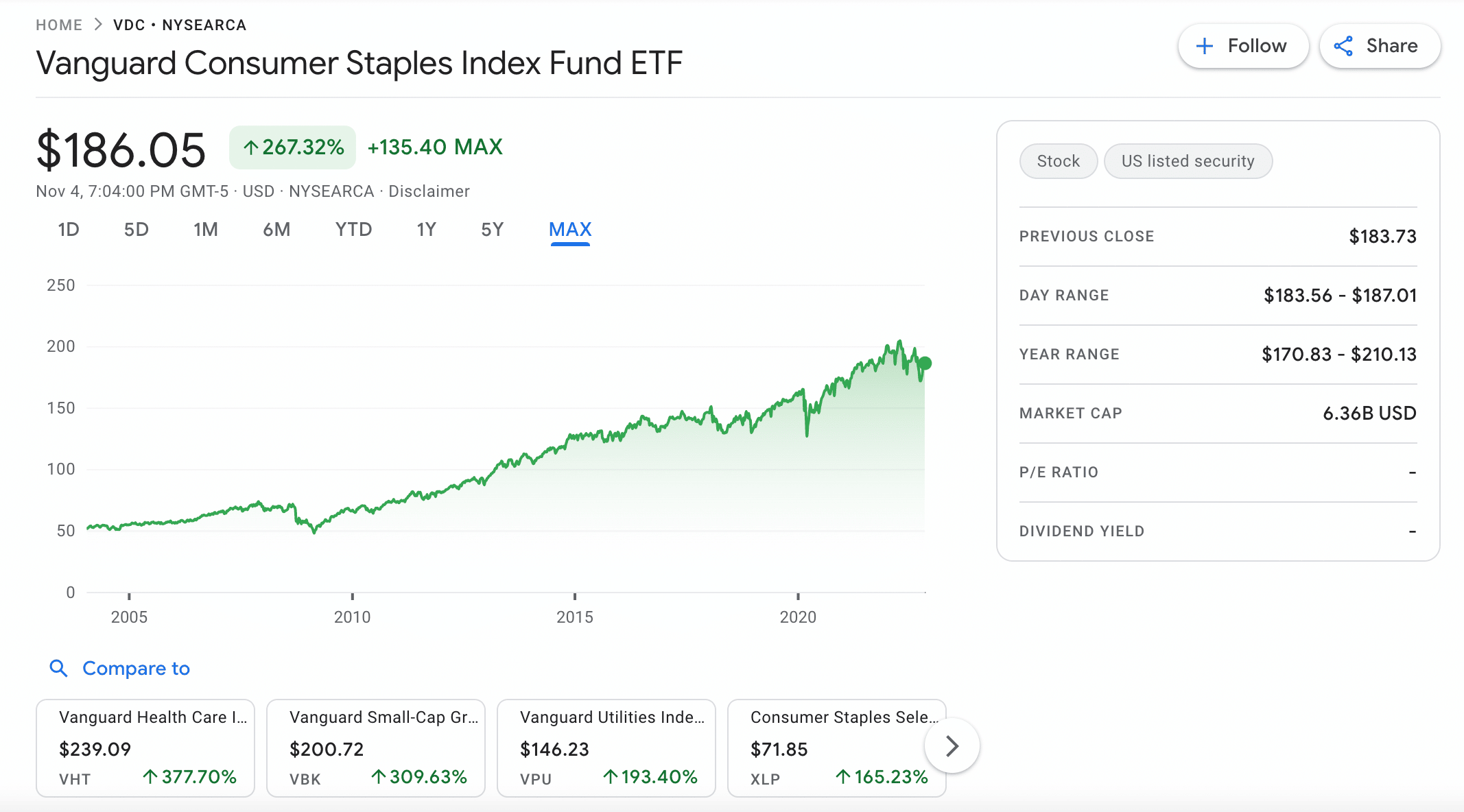Select the 1D time range tab
Screen dimensions: 1464x812
69,230
